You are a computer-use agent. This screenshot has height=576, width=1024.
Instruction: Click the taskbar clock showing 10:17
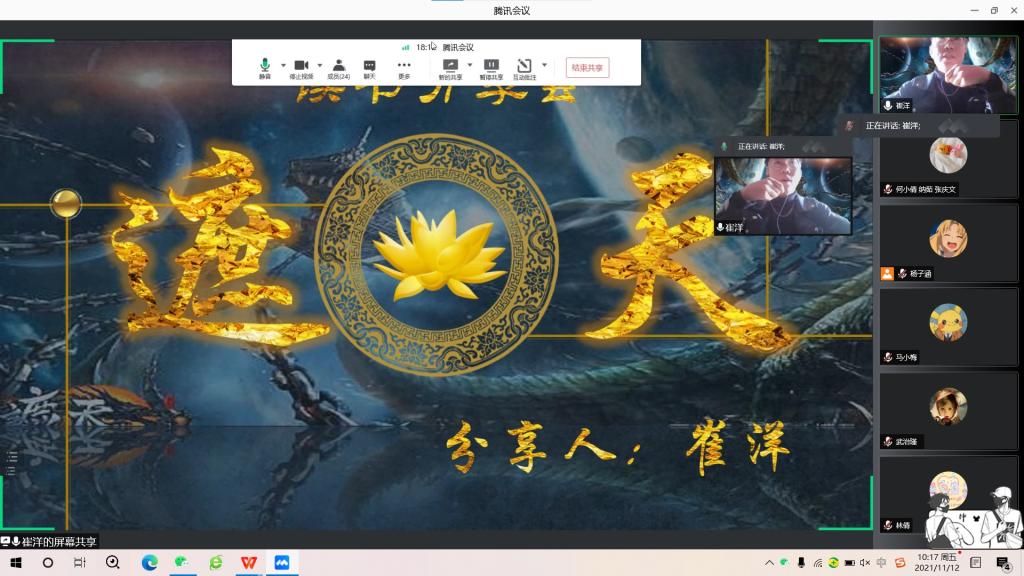click(934, 562)
